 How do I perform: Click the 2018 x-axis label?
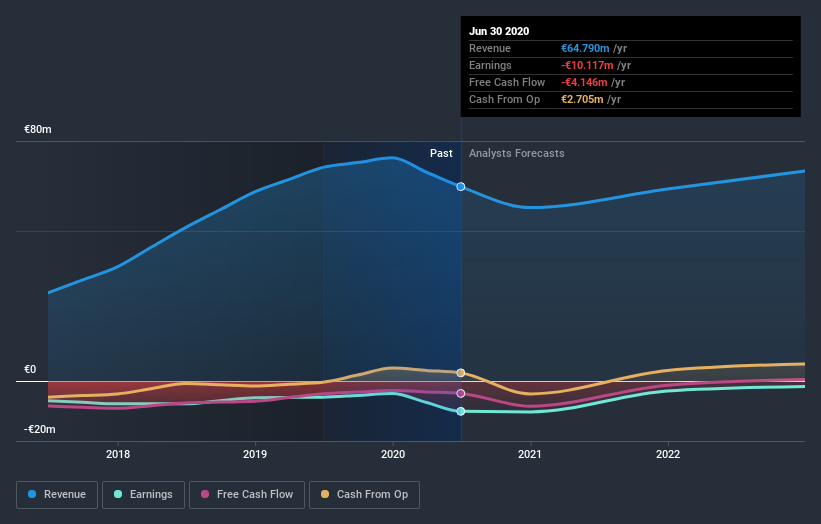[118, 454]
